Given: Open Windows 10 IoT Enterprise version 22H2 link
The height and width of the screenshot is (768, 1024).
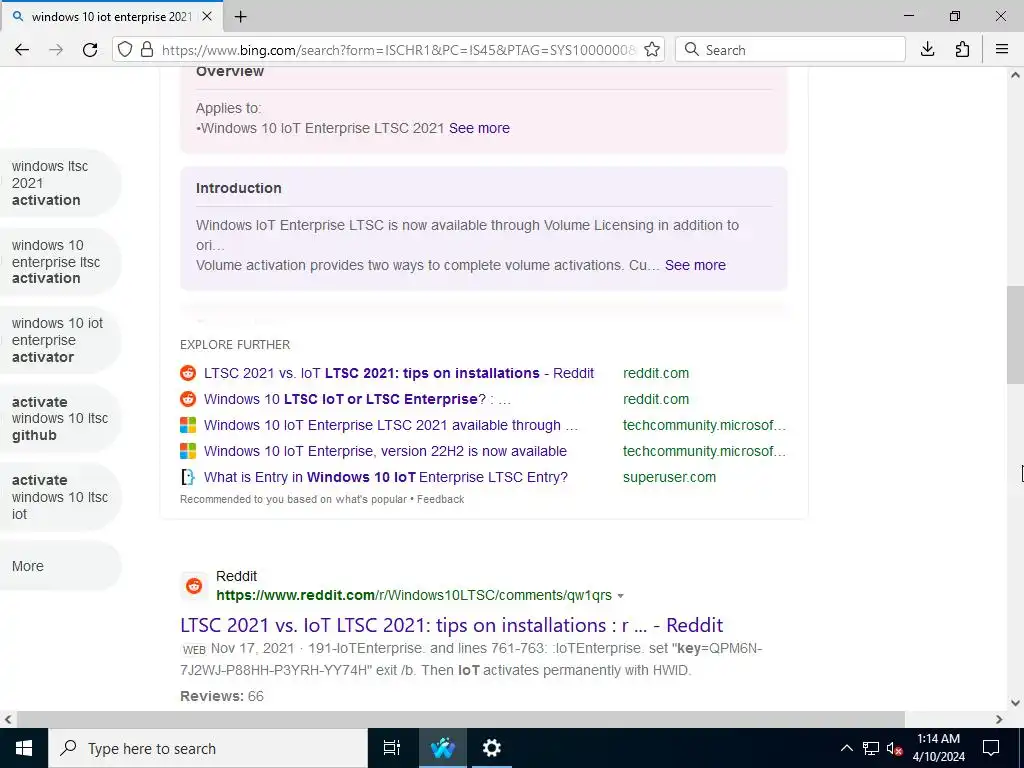Looking at the screenshot, I should (385, 451).
